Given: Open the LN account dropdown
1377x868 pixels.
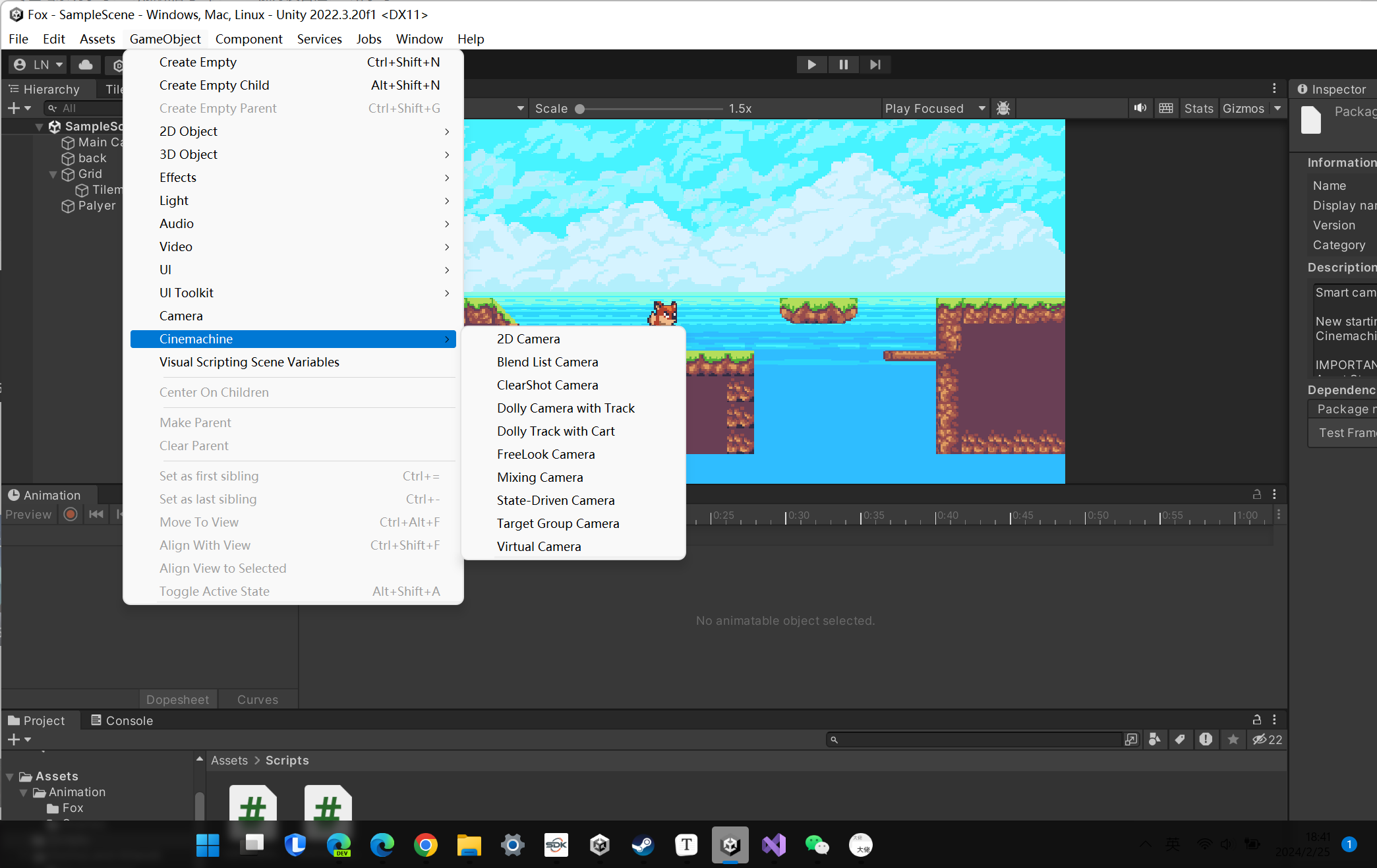Looking at the screenshot, I should [39, 65].
